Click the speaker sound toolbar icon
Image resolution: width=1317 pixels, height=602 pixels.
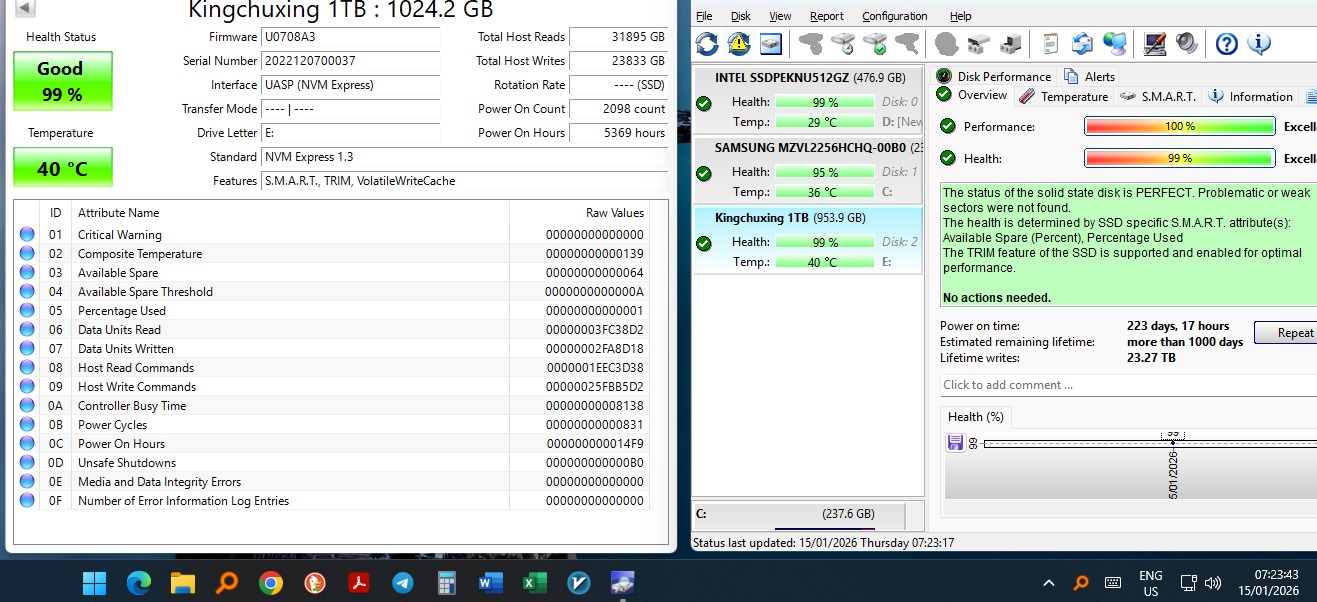click(1186, 44)
